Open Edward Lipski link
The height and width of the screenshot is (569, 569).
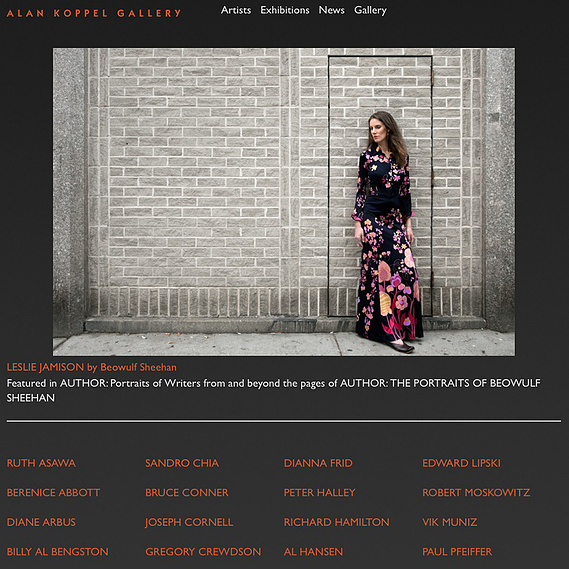point(461,463)
